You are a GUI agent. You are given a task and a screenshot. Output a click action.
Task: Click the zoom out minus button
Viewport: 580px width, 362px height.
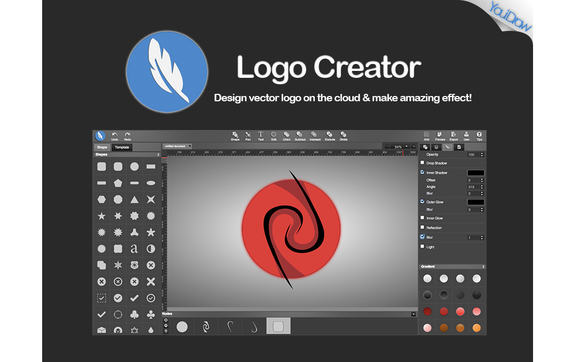(x=387, y=147)
